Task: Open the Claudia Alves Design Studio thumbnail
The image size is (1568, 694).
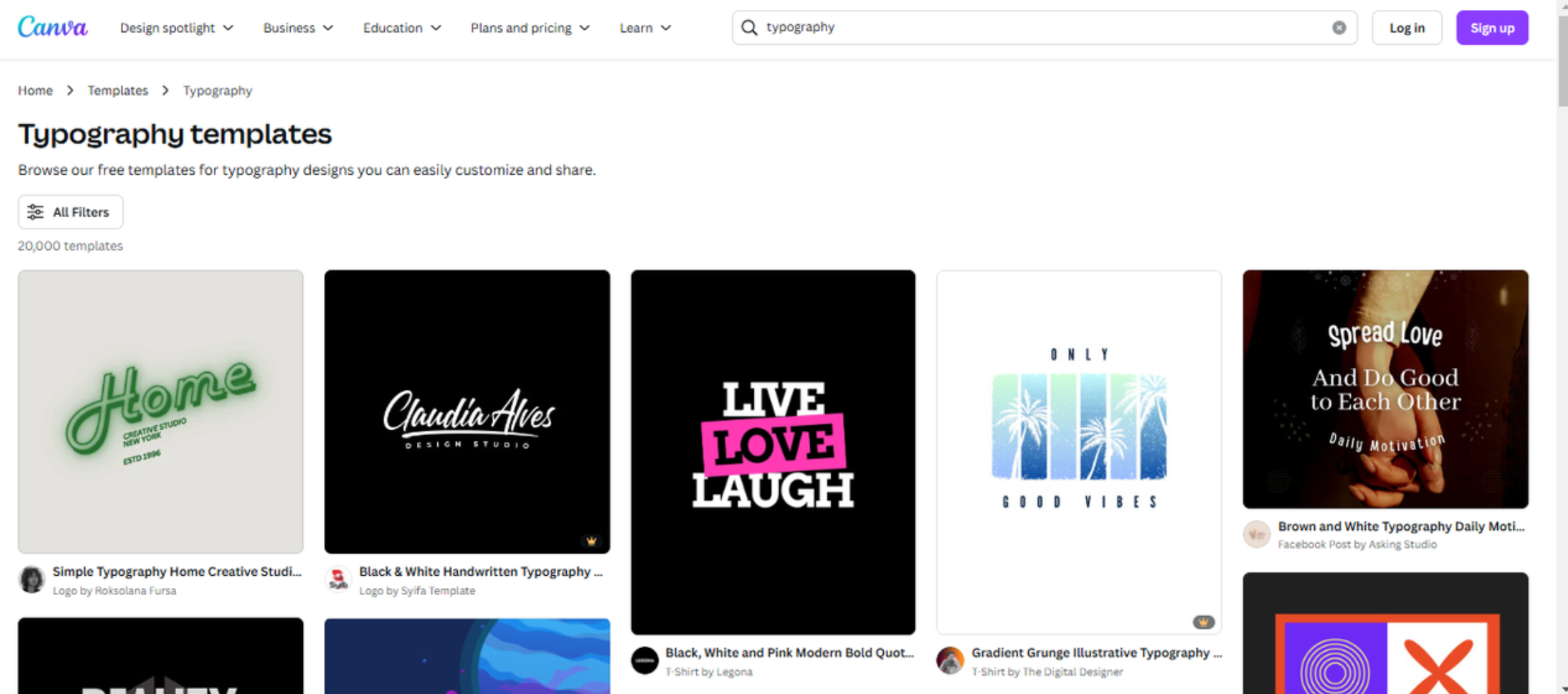Action: [x=467, y=412]
